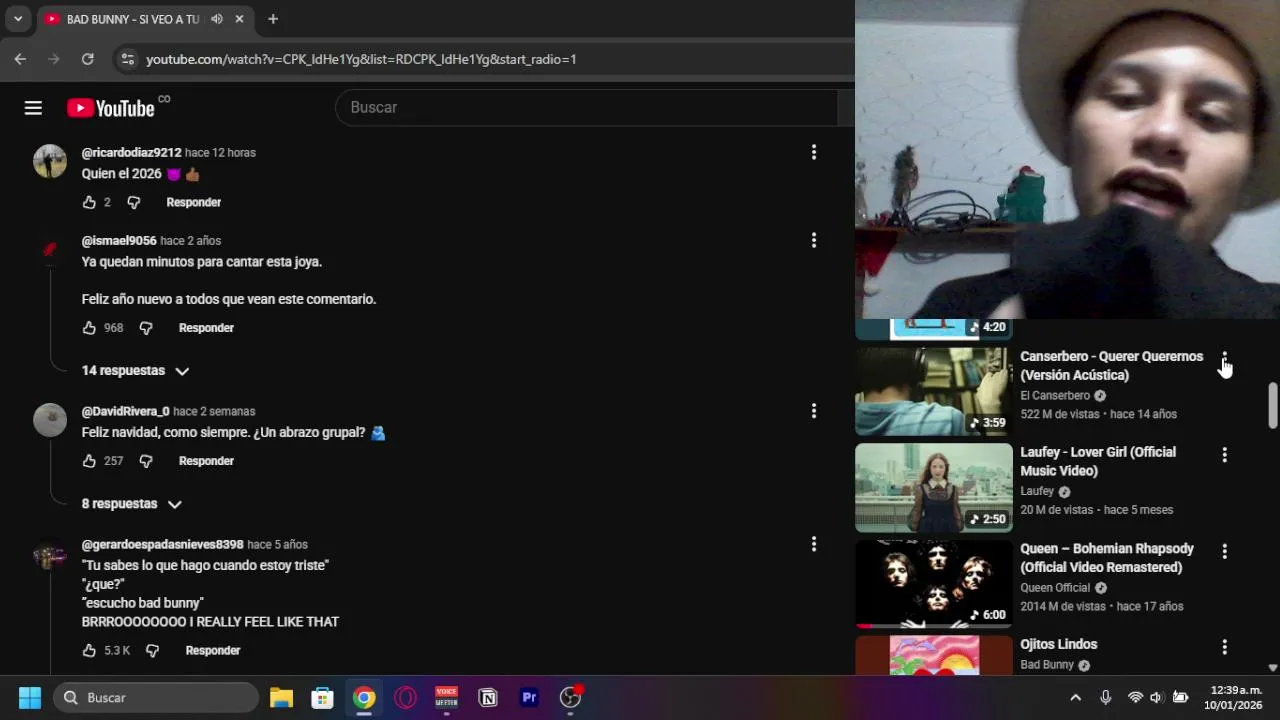Click the microphone tray icon

(1106, 697)
